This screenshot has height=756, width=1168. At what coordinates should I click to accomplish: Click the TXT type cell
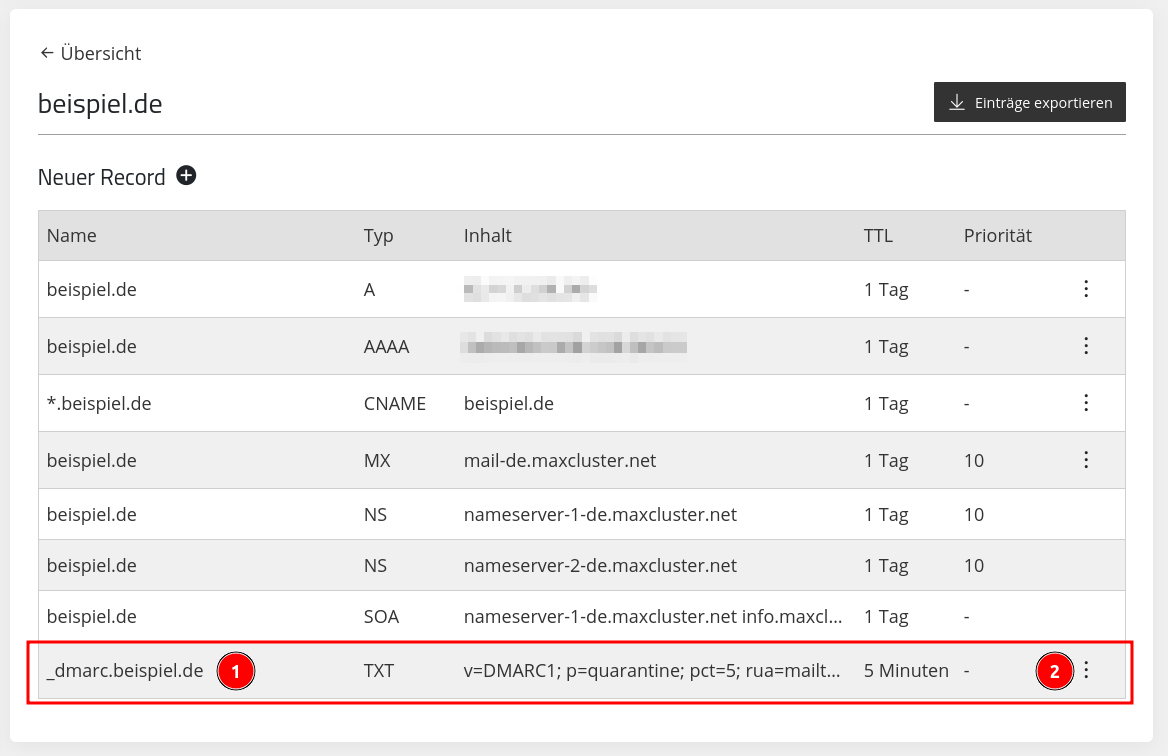coord(378,670)
